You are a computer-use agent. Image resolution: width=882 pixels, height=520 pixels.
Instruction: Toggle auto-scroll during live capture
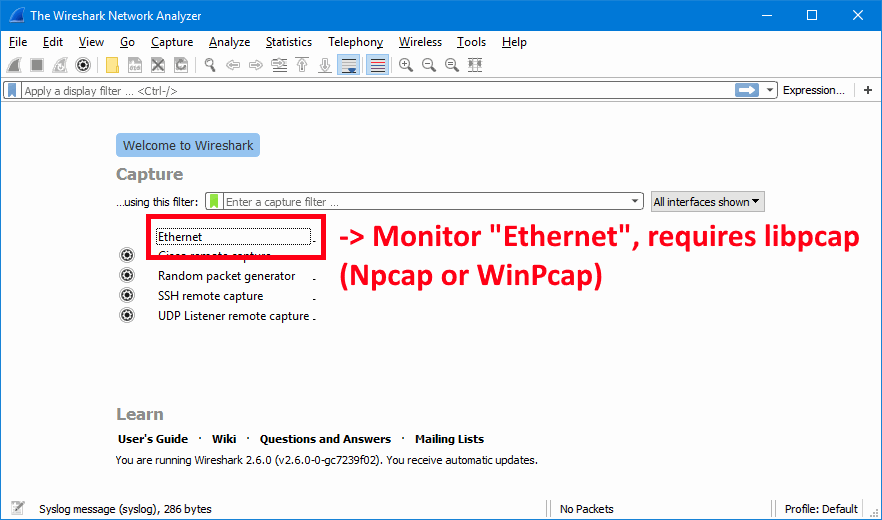(x=349, y=65)
